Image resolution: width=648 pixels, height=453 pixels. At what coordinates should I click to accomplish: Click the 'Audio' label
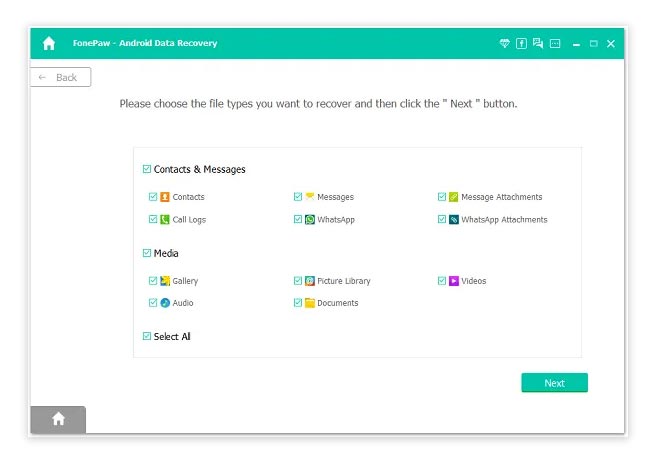(x=183, y=303)
